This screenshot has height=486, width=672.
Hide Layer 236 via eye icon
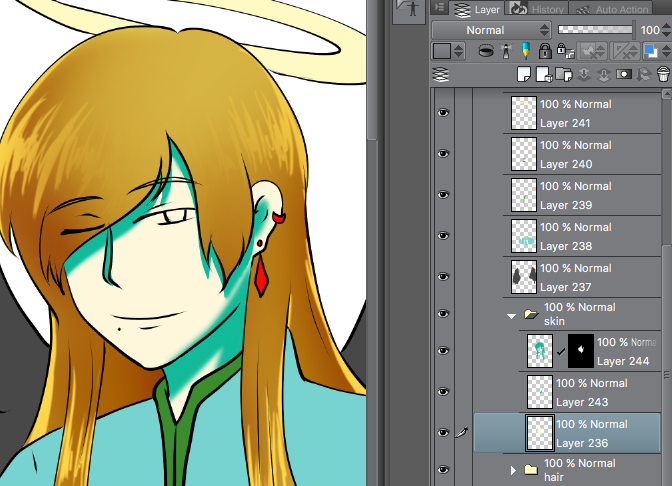click(443, 432)
